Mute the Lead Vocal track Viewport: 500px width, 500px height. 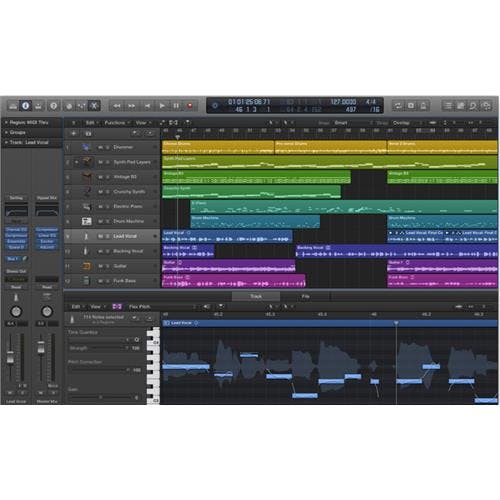point(100,236)
